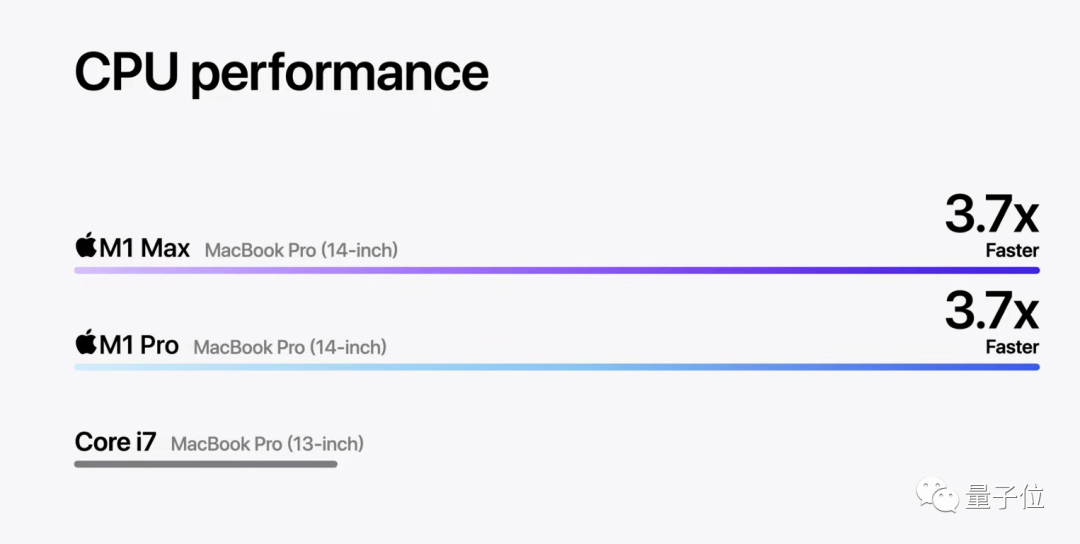Click the Faster label above the purple bar
The width and height of the screenshot is (1080, 544).
(x=1012, y=250)
